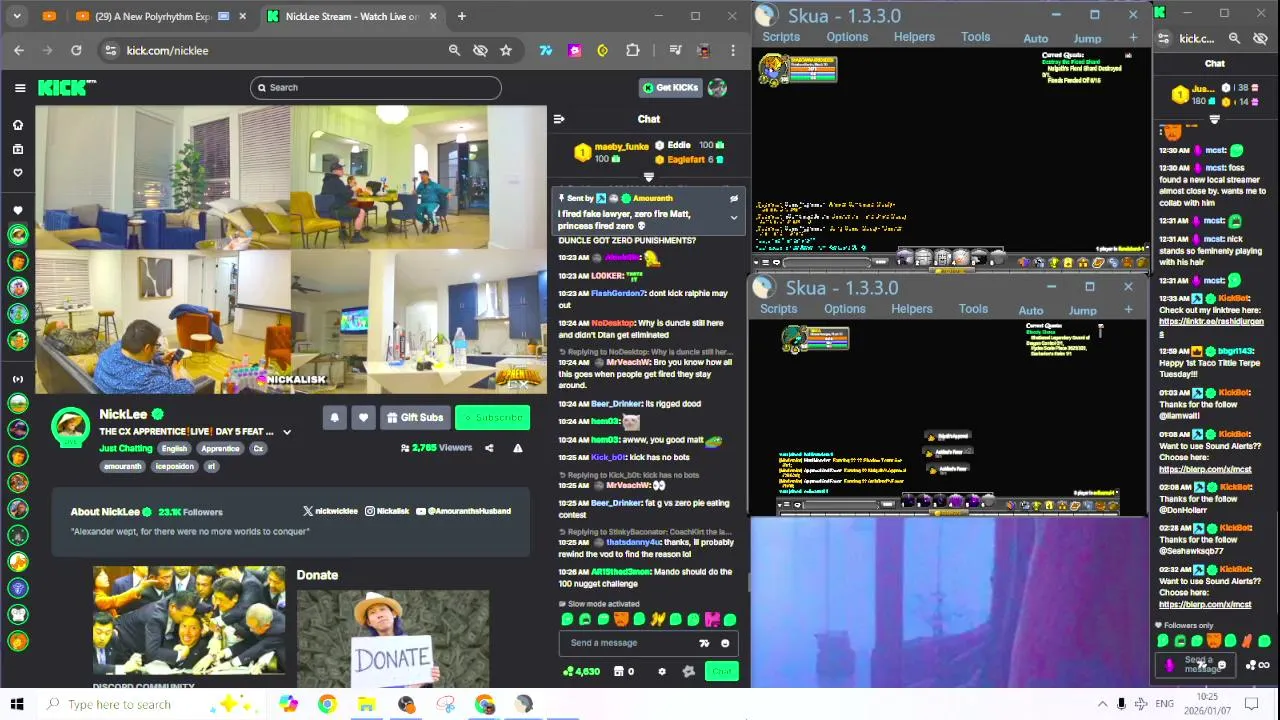Click the green Subscribe button

pos(492,418)
